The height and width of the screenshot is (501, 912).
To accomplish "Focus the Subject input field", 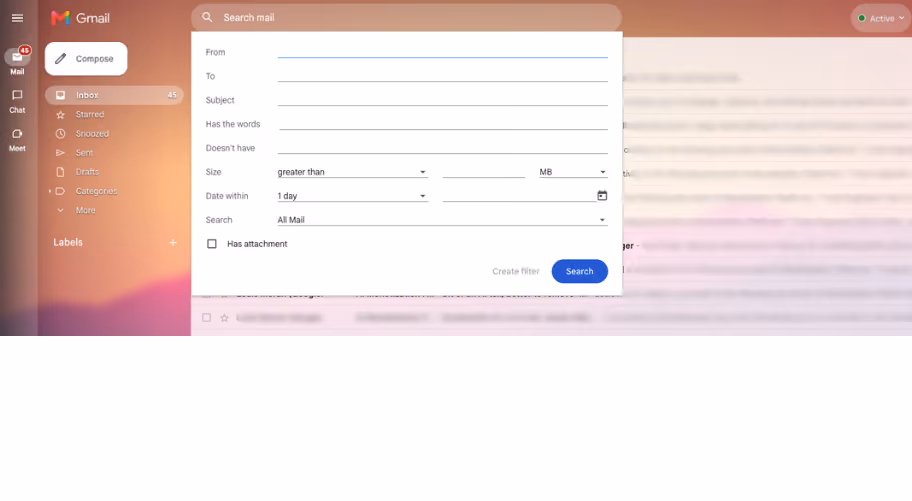I will pyautogui.click(x=443, y=100).
